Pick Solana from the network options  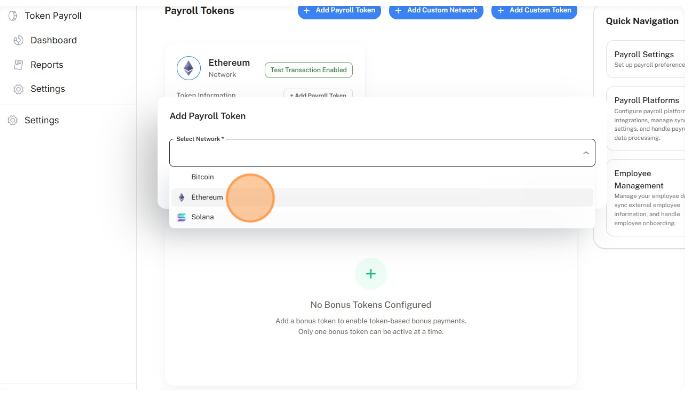(382, 217)
